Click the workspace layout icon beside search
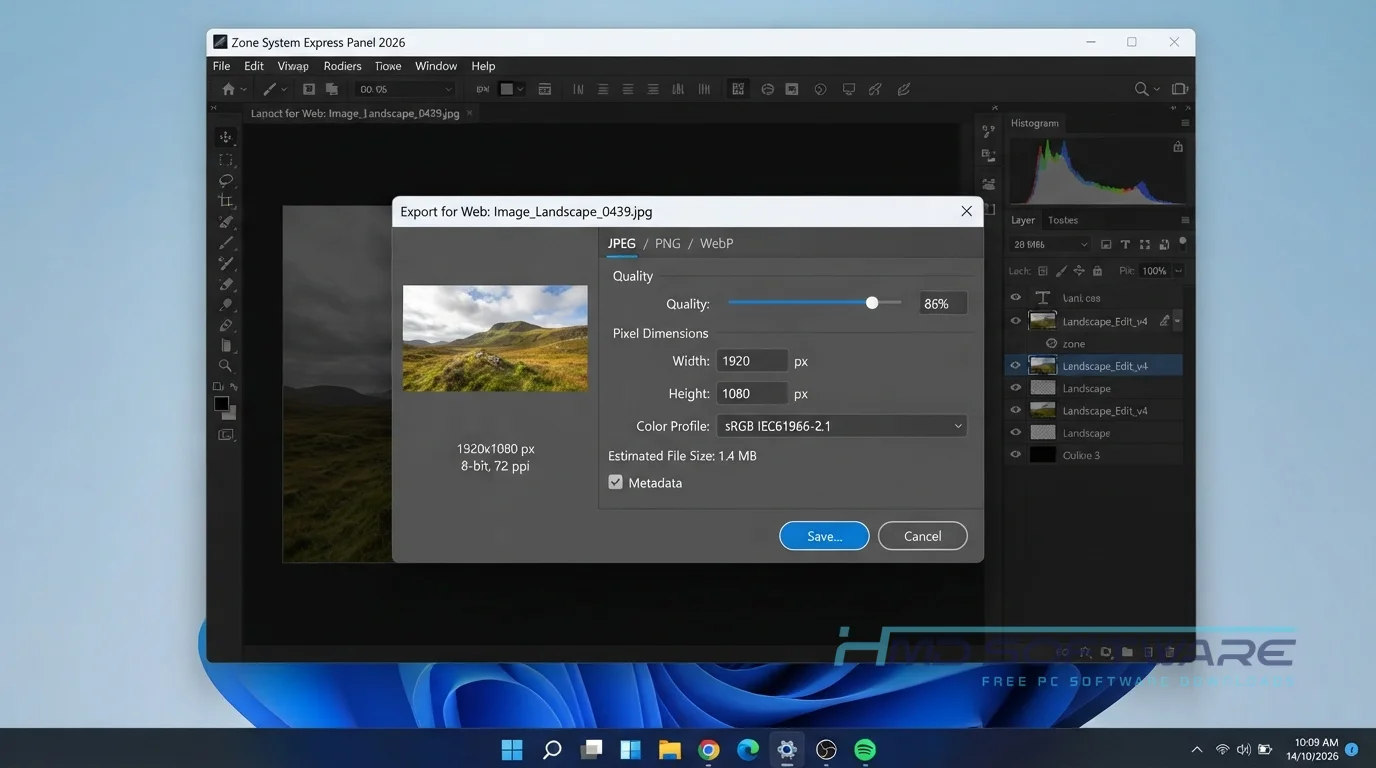 coord(1179,89)
